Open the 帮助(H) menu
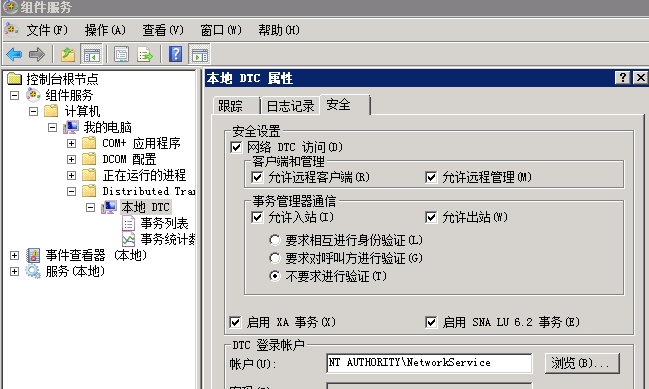The height and width of the screenshot is (389, 649). coord(279,30)
